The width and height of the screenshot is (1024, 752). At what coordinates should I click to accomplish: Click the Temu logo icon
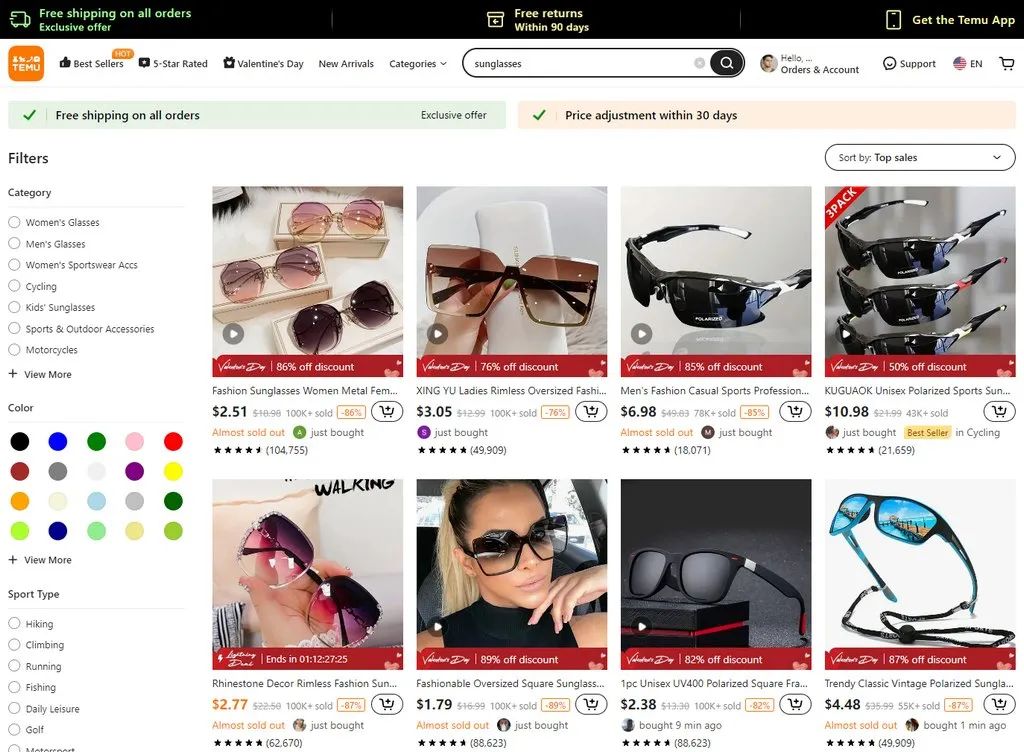(26, 63)
